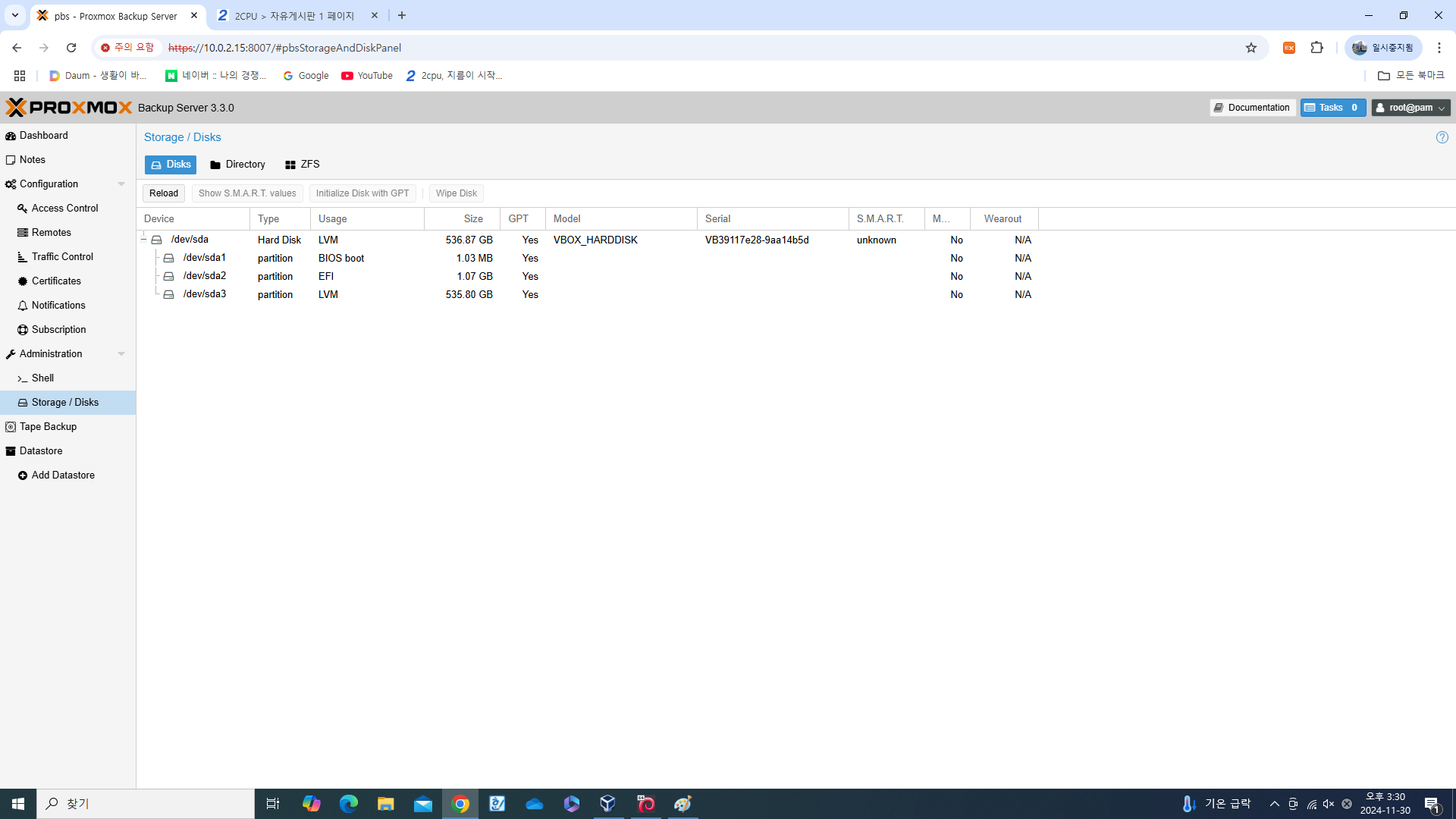Switch to the ZFS tab
Screen dimensions: 1456x819
(x=302, y=165)
